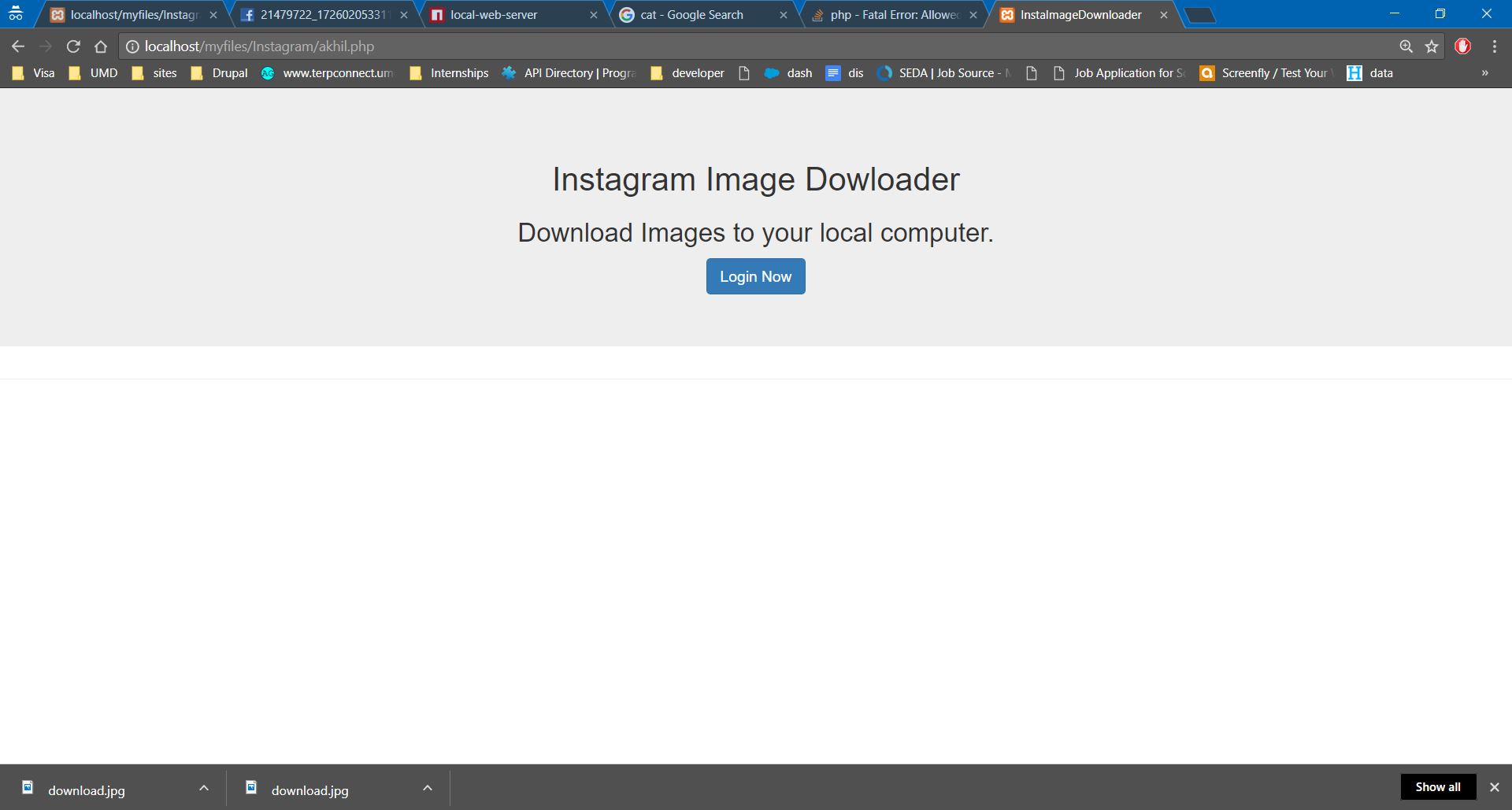The image size is (1512, 810).
Task: Open the first download.jpg in downloads bar
Action: [x=87, y=790]
